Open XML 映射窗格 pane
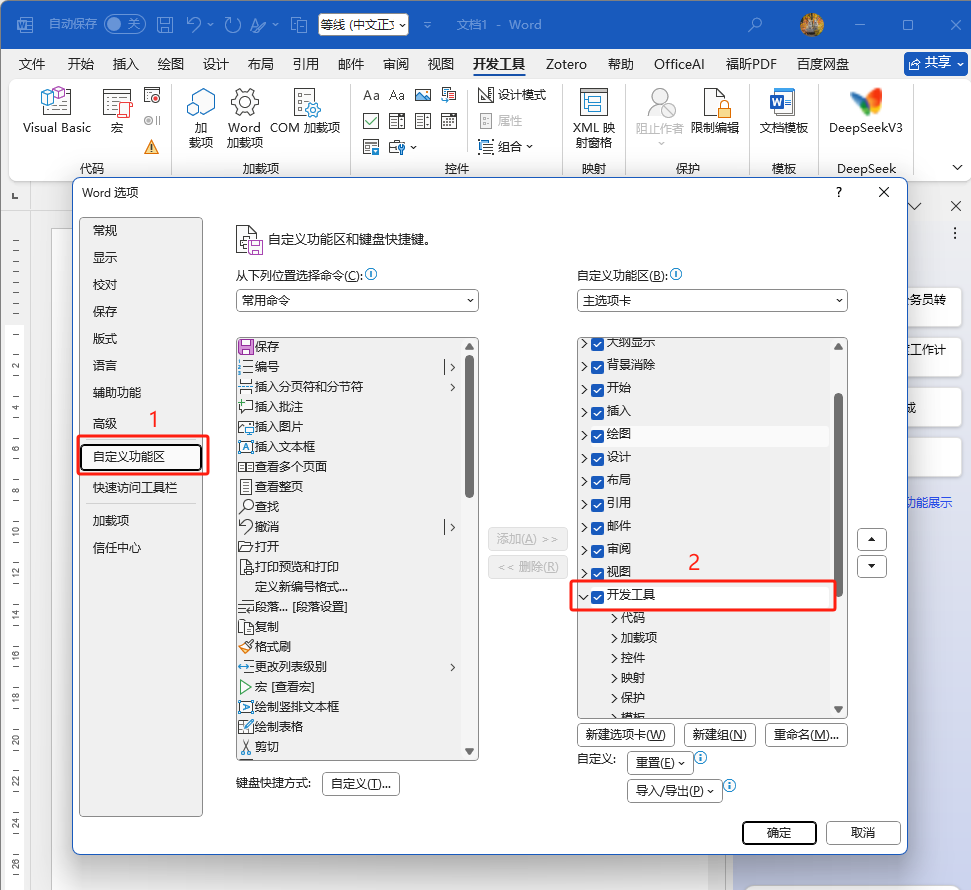Viewport: 971px width, 890px height. pyautogui.click(x=594, y=118)
